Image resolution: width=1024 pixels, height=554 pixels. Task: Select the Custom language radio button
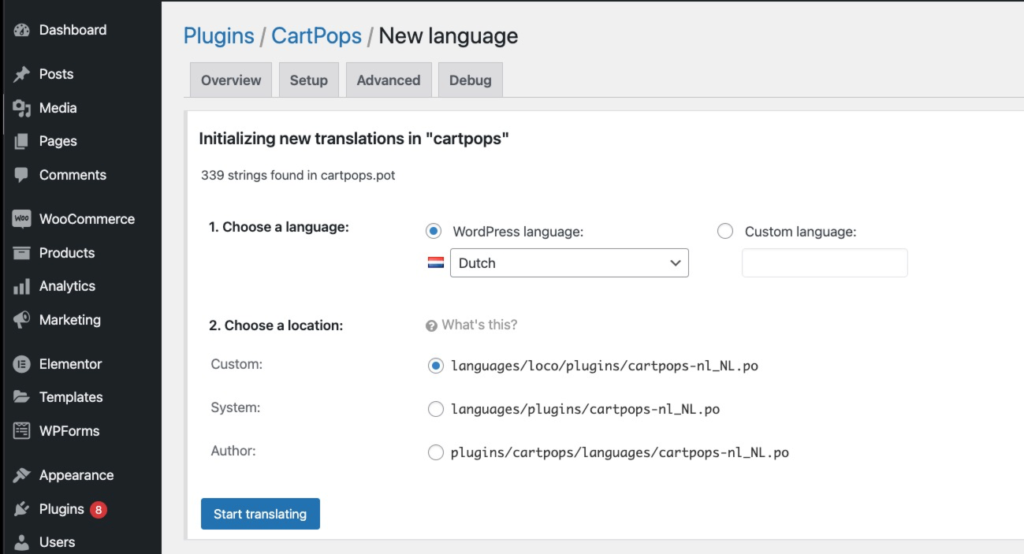725,231
